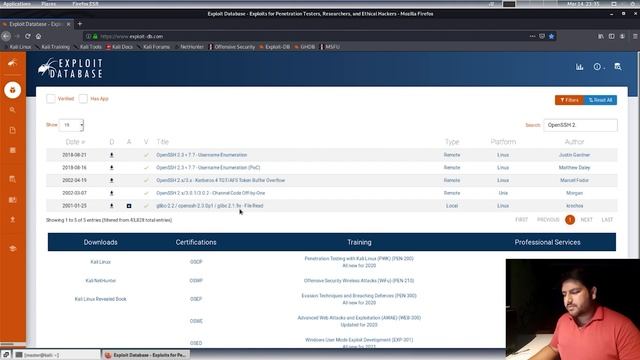Open OSCP certification link
The width and height of the screenshot is (640, 360).
[196, 262]
